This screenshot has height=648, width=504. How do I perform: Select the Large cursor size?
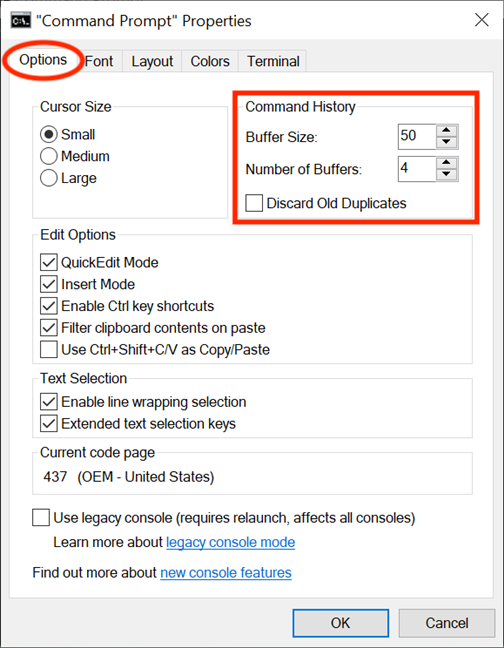pos(48,178)
